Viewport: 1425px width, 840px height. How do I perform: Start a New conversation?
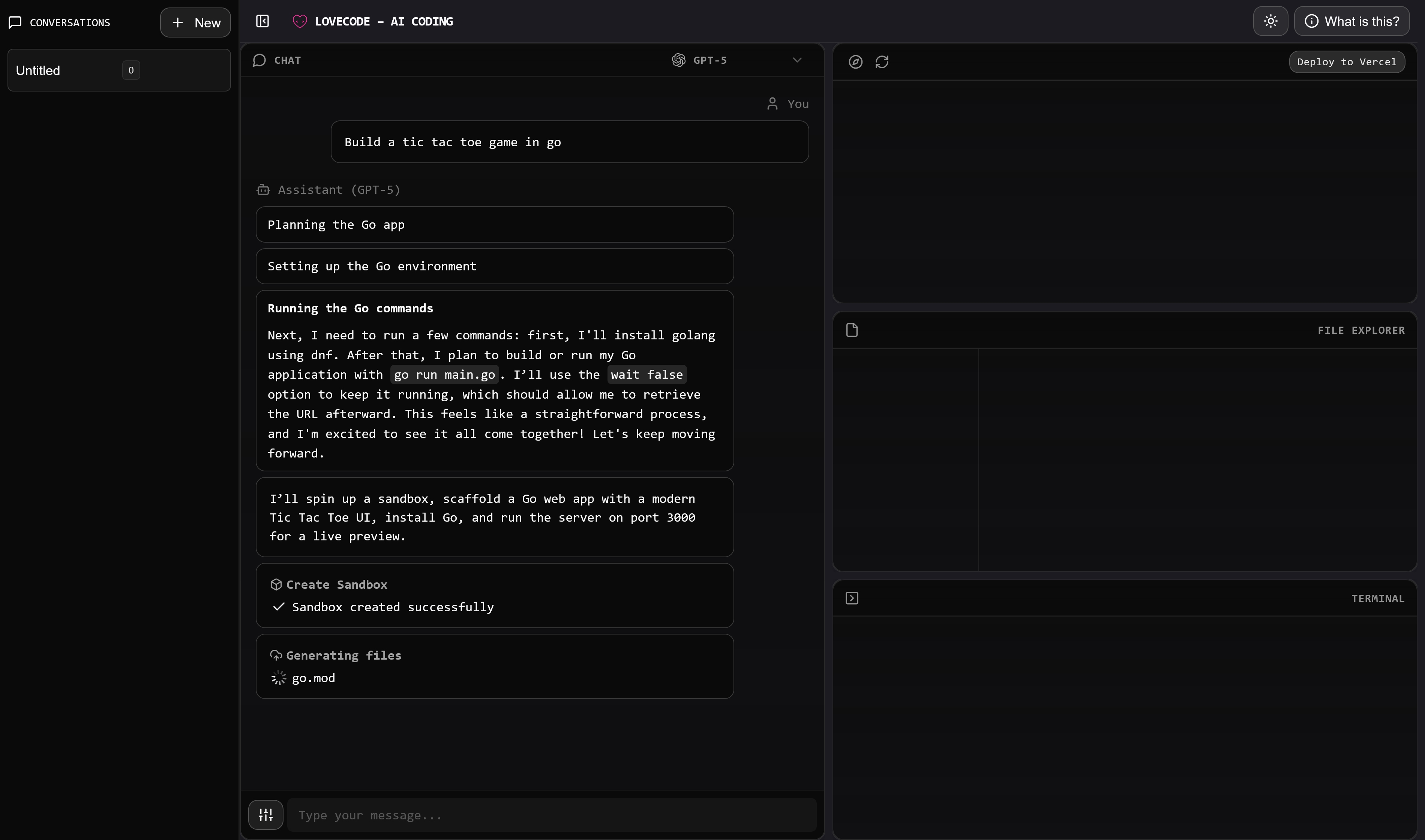pyautogui.click(x=195, y=22)
